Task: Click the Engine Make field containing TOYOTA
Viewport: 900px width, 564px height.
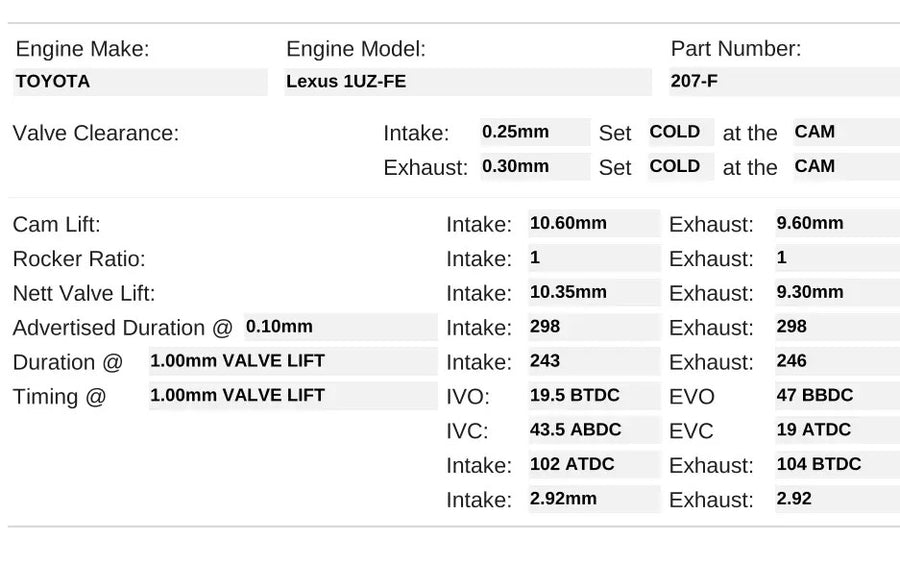Action: tap(140, 82)
